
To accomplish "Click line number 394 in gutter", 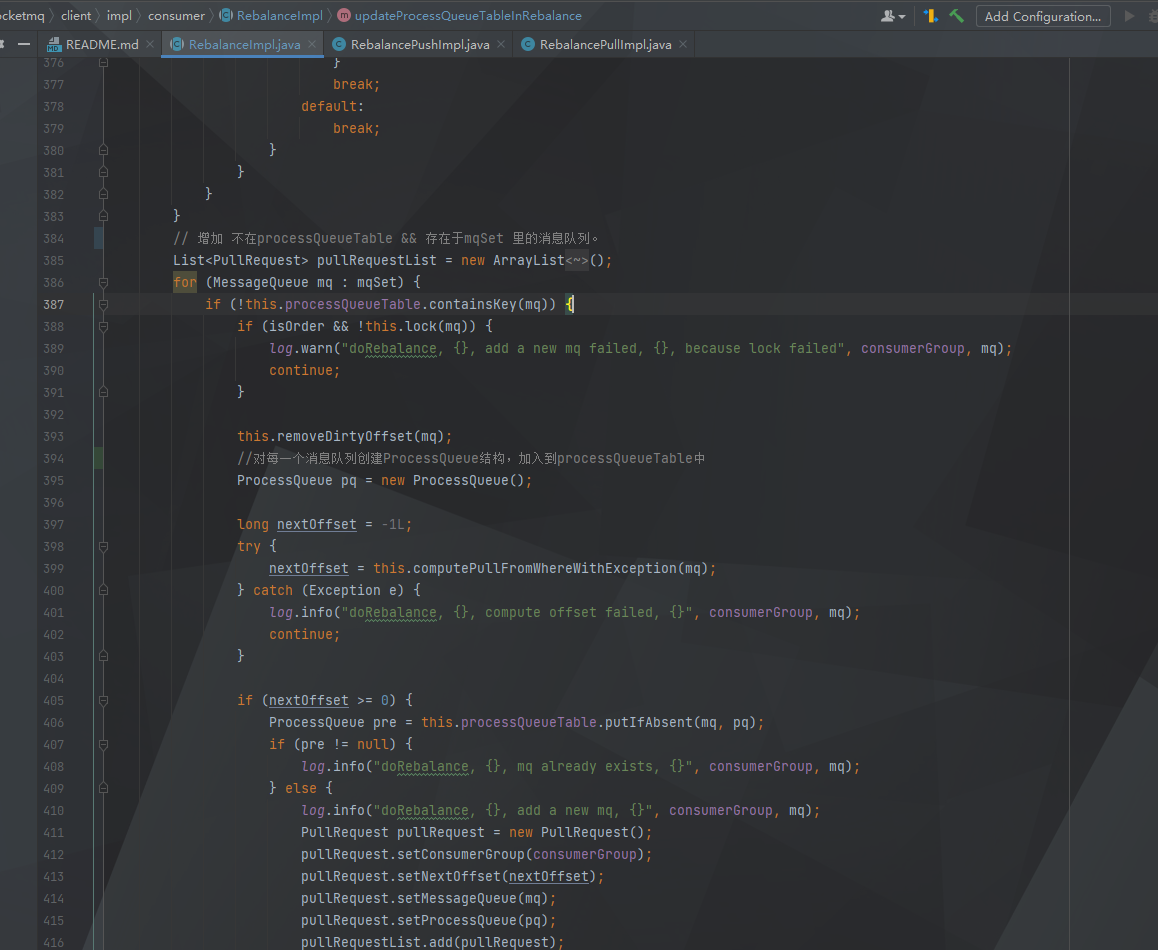I will coord(53,458).
